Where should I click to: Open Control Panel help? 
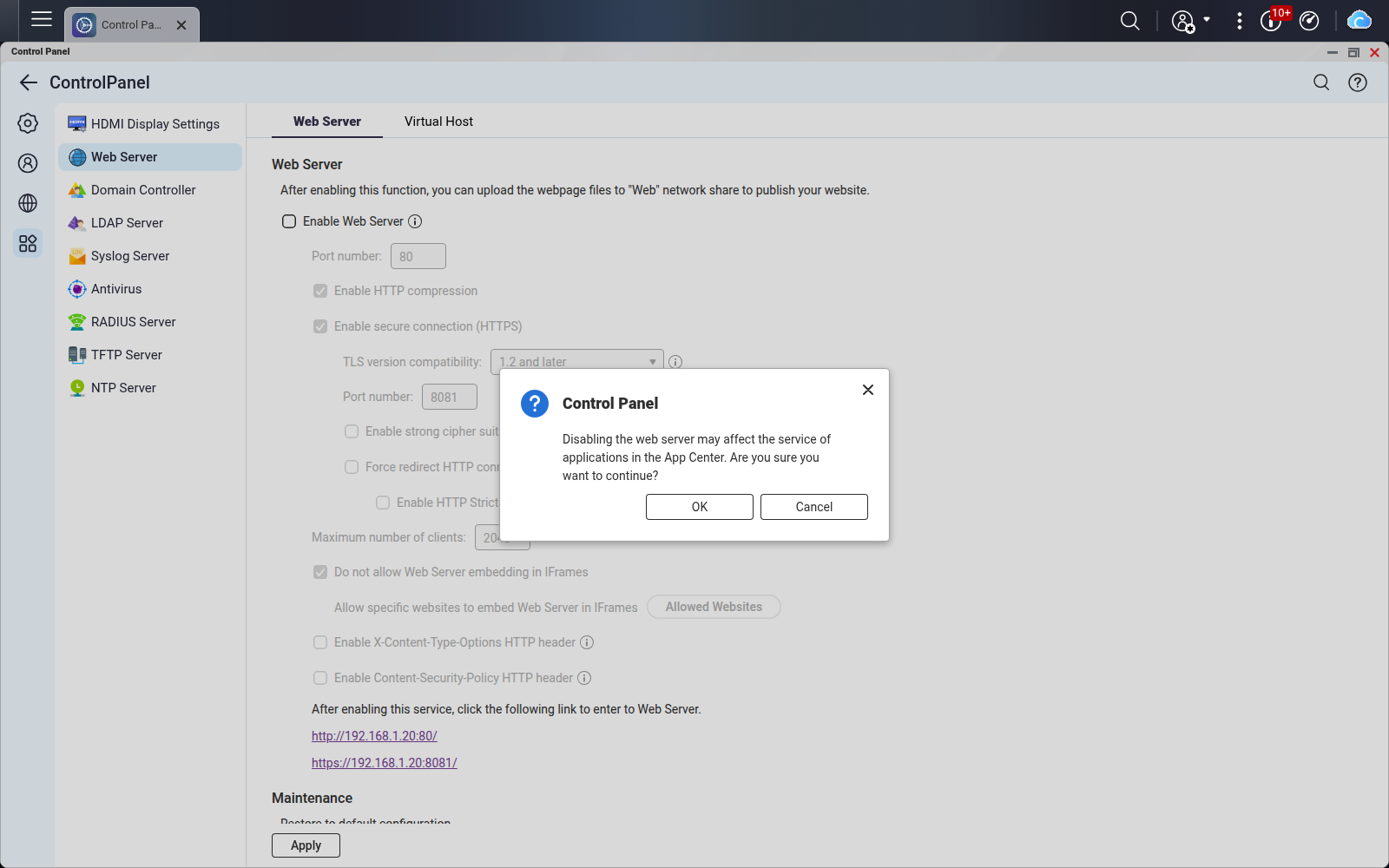pyautogui.click(x=1358, y=82)
